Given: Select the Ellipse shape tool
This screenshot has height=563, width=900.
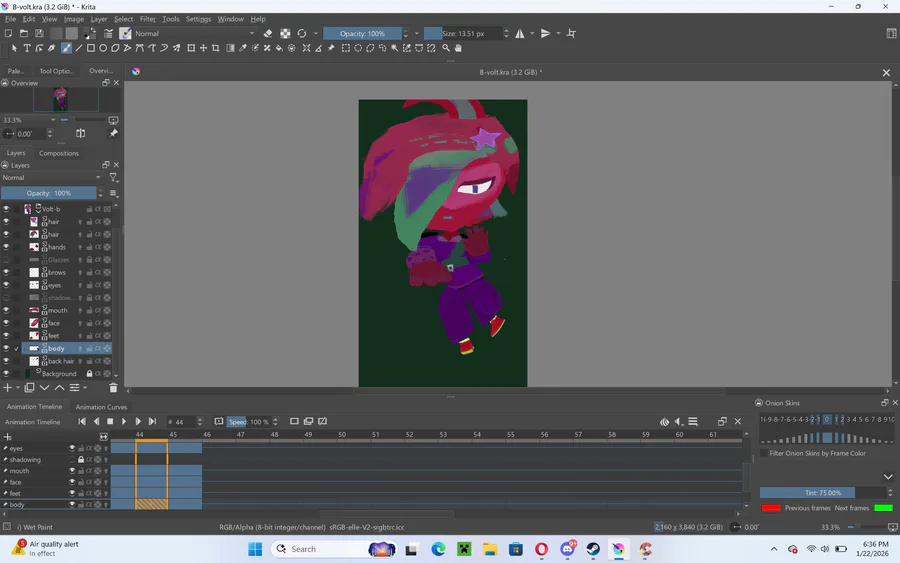Looking at the screenshot, I should point(103,48).
